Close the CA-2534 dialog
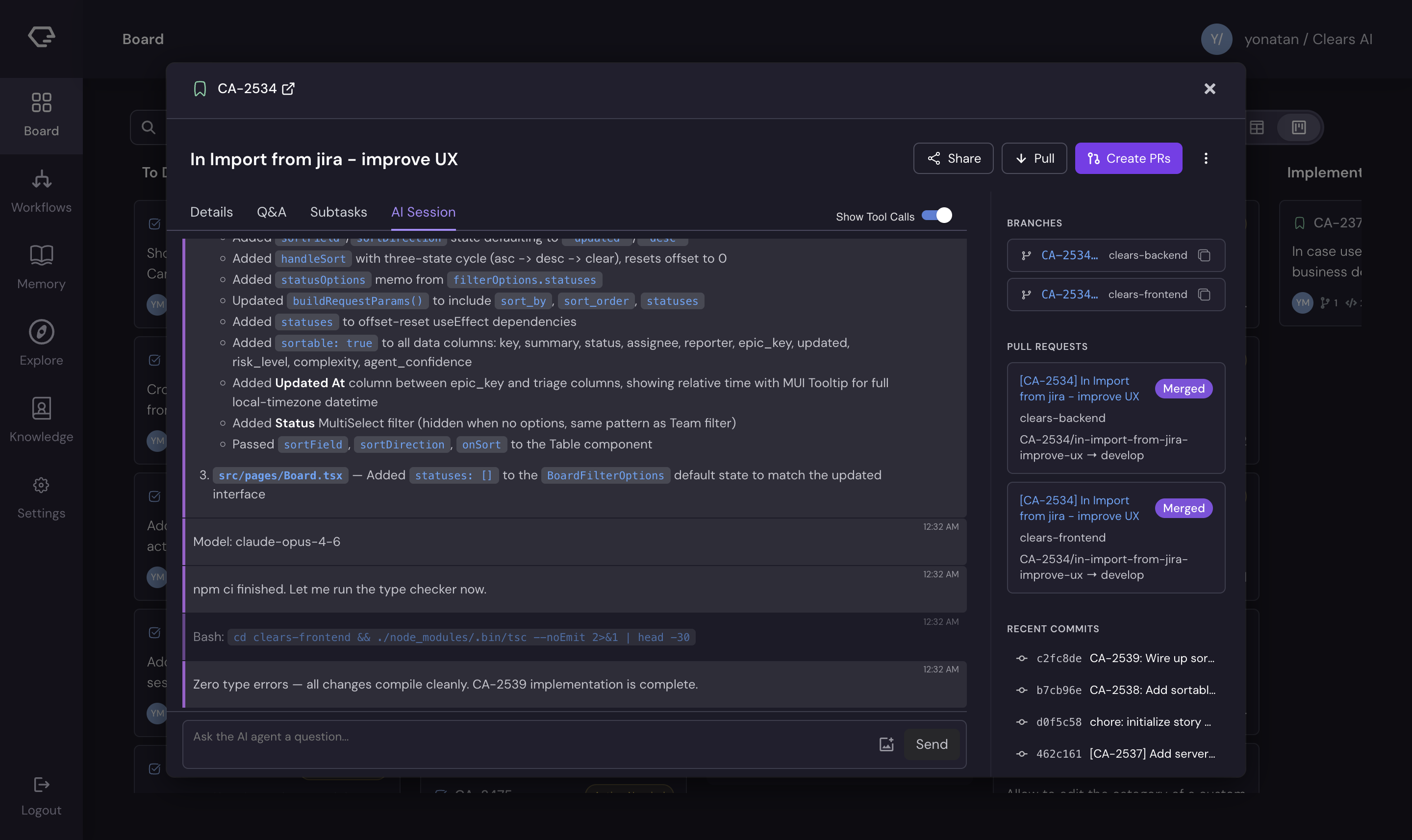This screenshot has height=840, width=1412. click(x=1210, y=89)
